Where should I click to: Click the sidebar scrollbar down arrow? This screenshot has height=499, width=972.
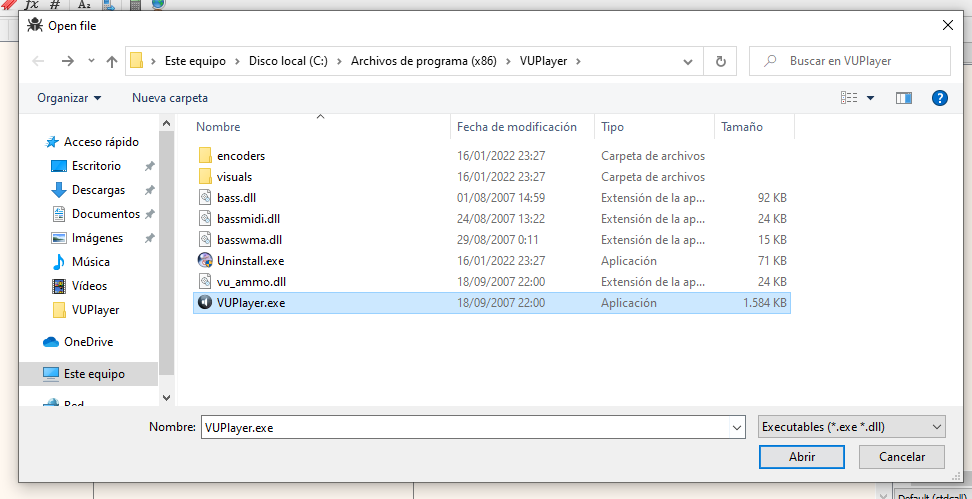point(166,397)
